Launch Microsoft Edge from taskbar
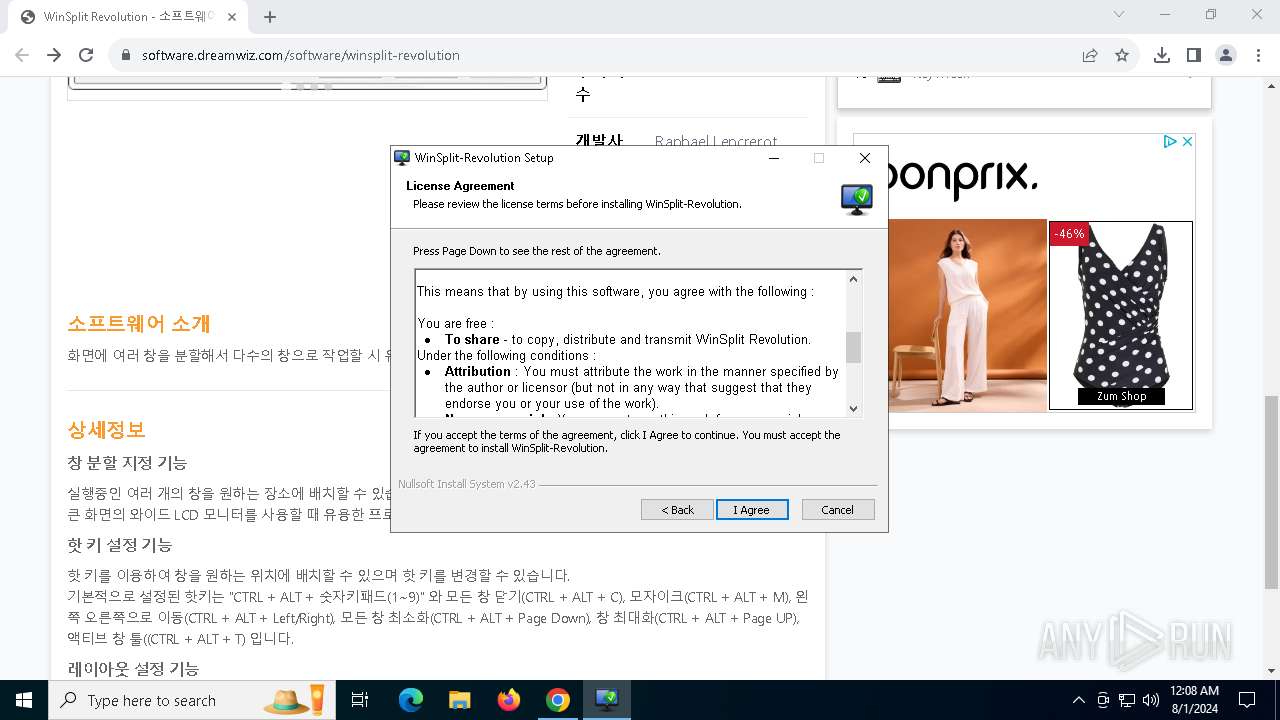Screen dimensions: 1280x720 [x=411, y=700]
